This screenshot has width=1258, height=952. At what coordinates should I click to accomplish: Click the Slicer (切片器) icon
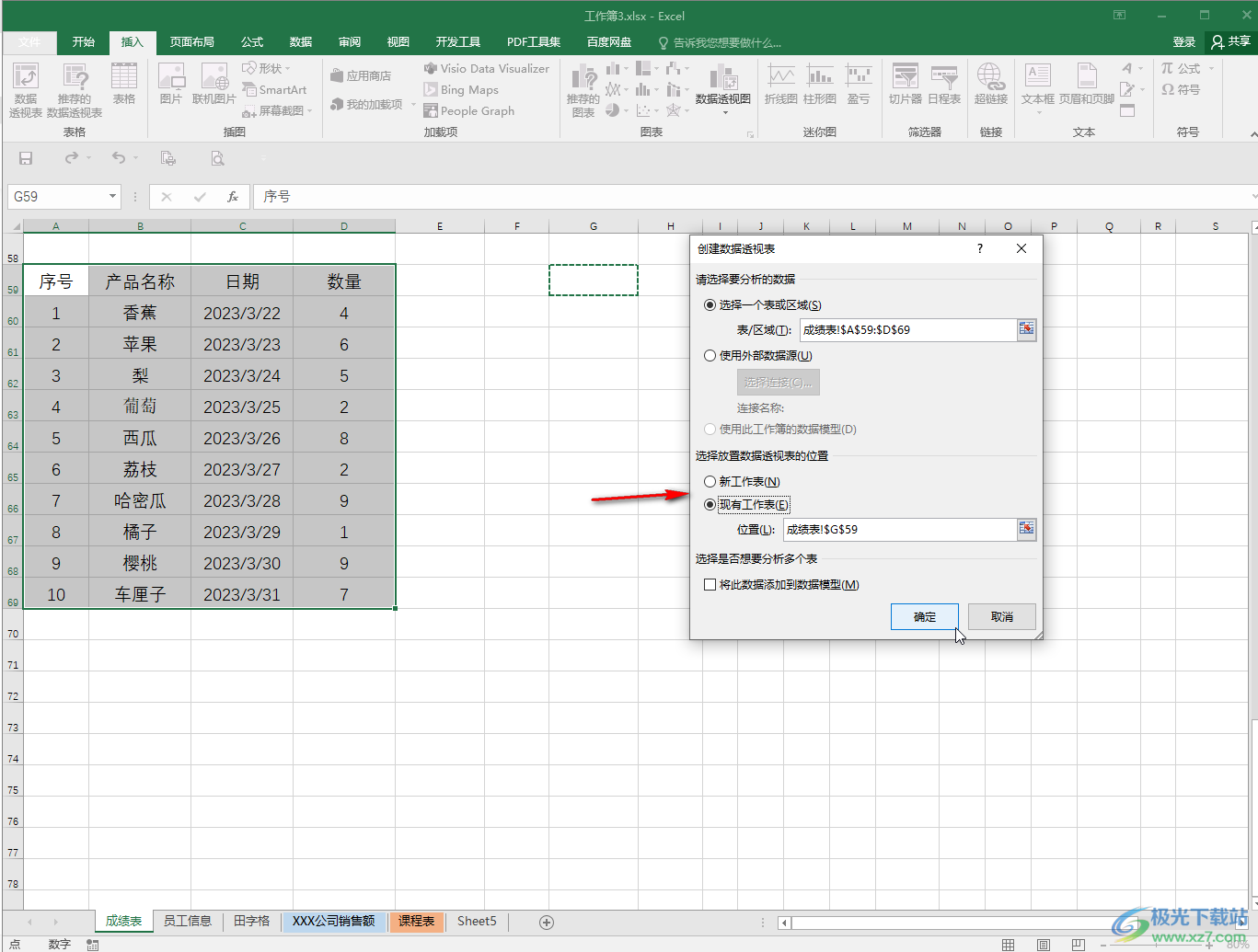point(906,84)
